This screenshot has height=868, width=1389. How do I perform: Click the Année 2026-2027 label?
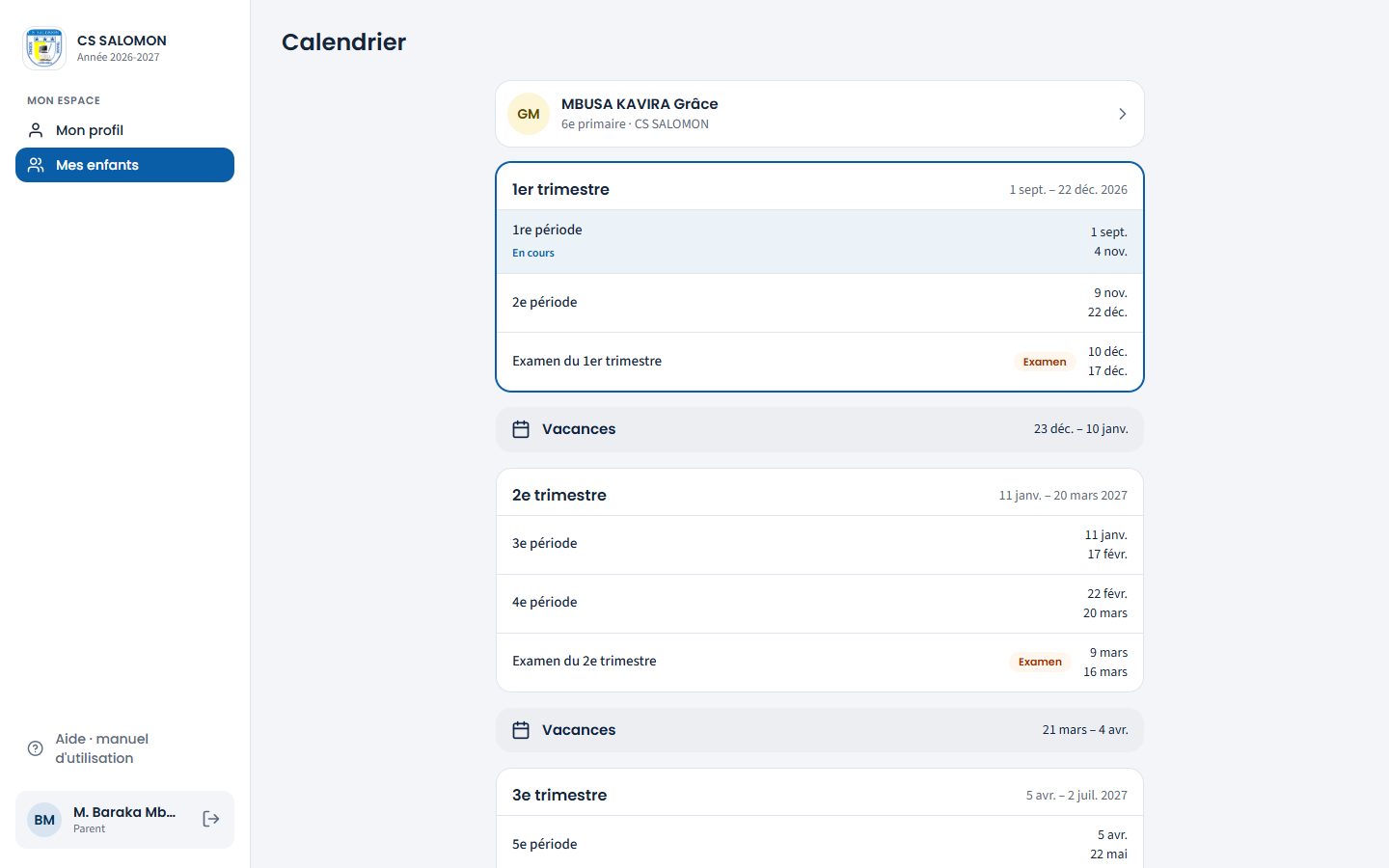[x=119, y=57]
